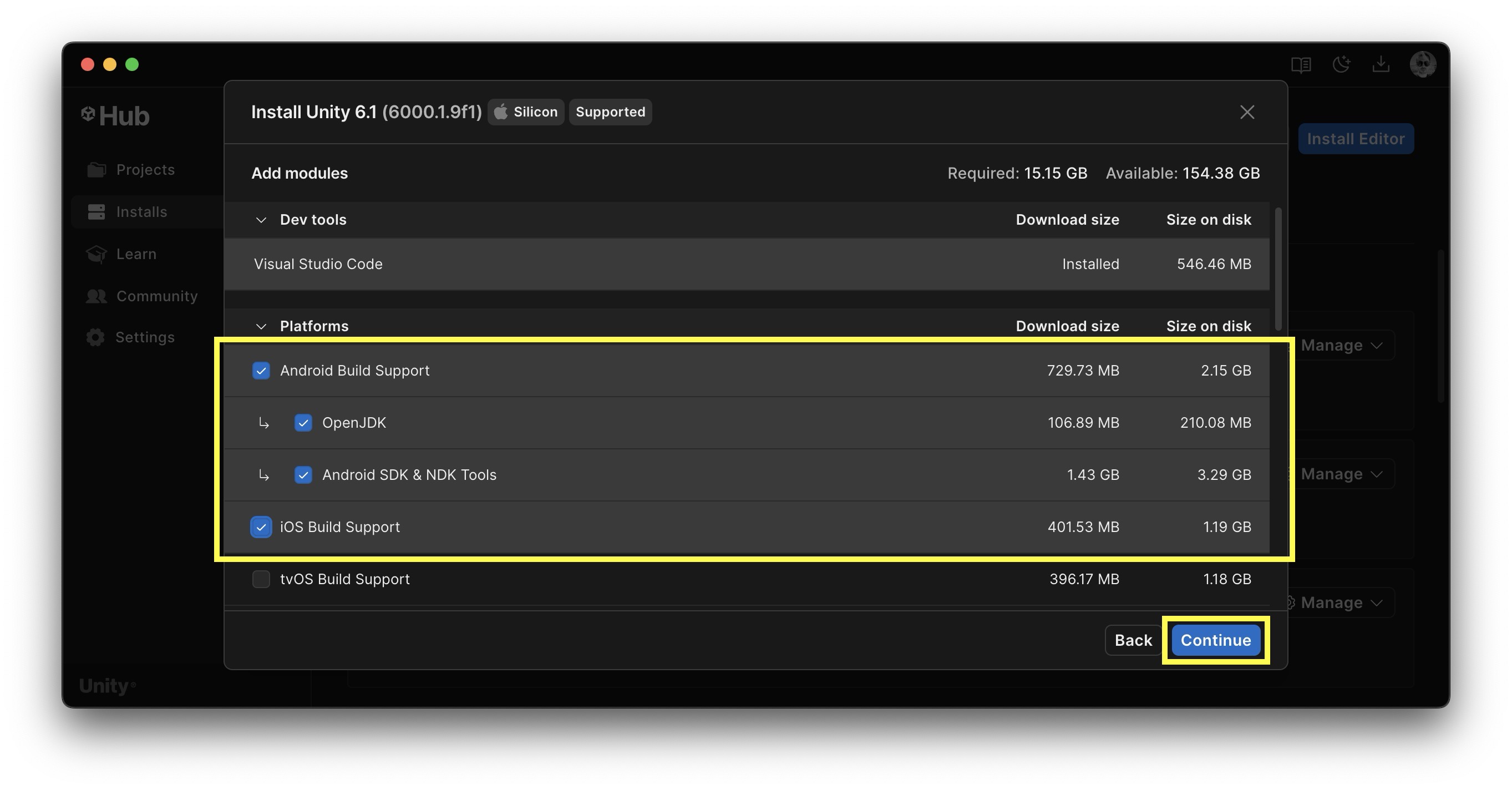Open the release notes book icon
The image size is (1512, 790).
(1301, 64)
